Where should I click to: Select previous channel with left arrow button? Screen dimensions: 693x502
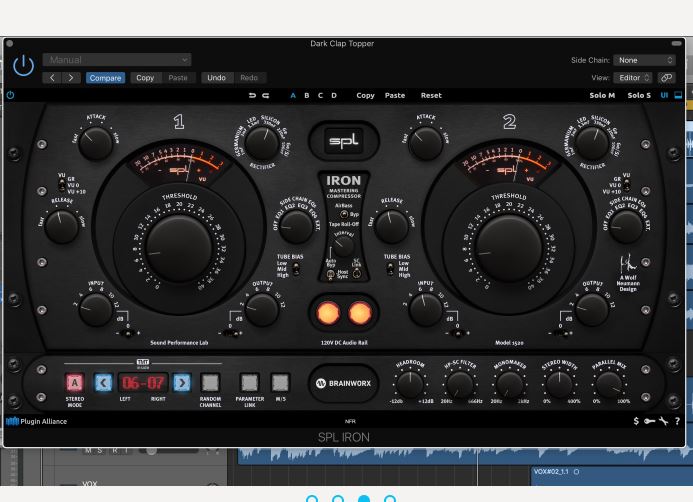101,382
